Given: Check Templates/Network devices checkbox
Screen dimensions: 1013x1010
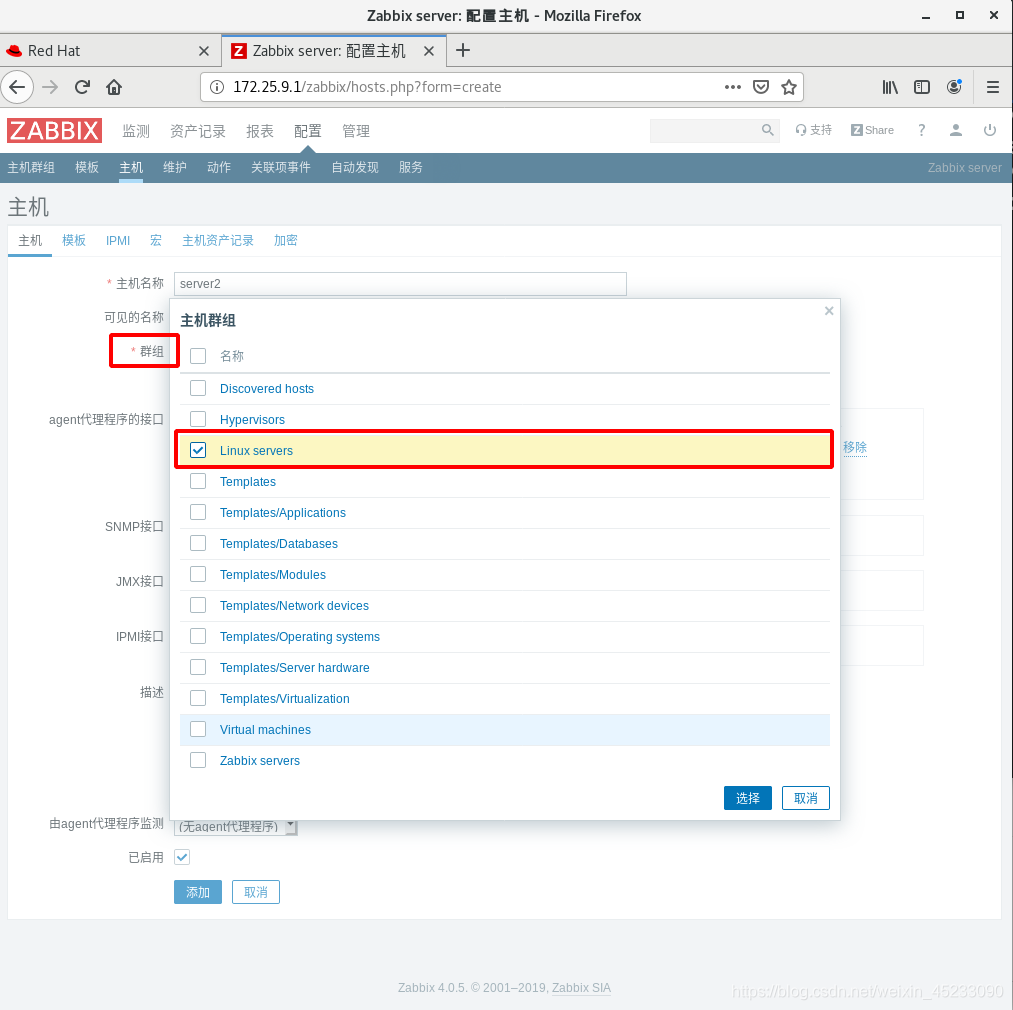Looking at the screenshot, I should click(198, 605).
